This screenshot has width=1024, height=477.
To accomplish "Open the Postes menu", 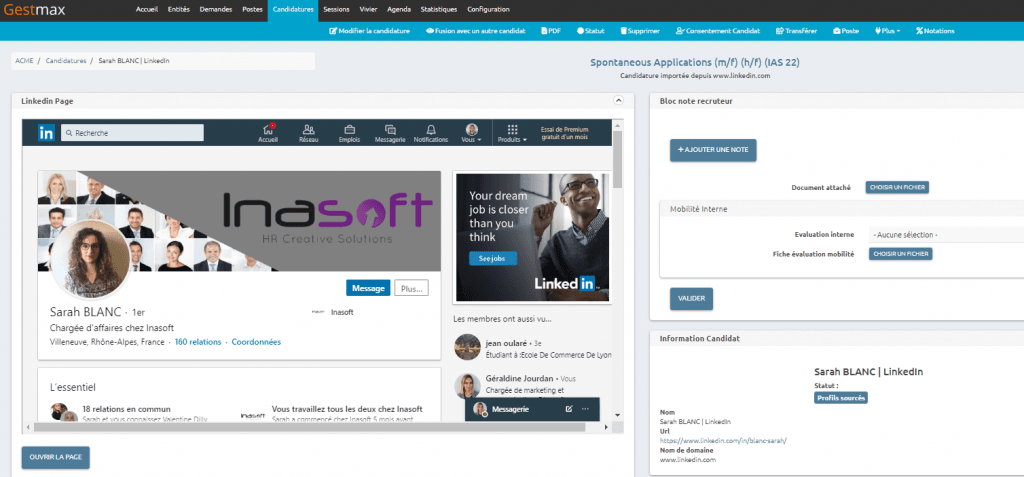I will [252, 10].
